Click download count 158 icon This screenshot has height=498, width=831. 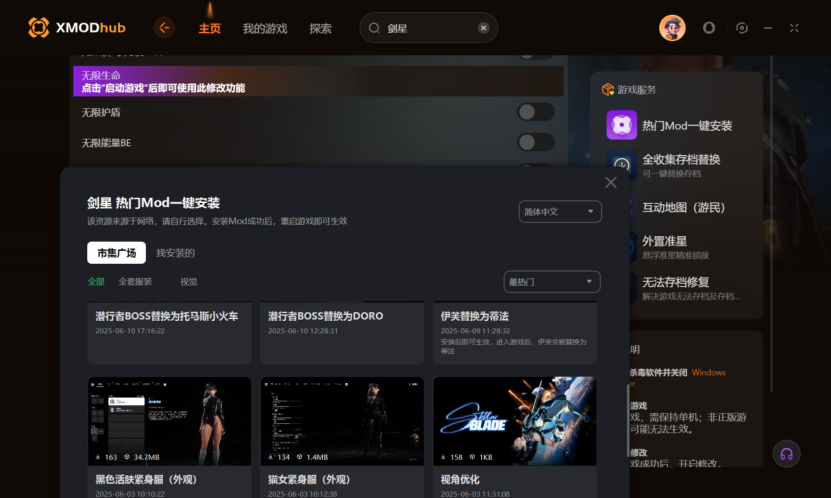[x=444, y=457]
